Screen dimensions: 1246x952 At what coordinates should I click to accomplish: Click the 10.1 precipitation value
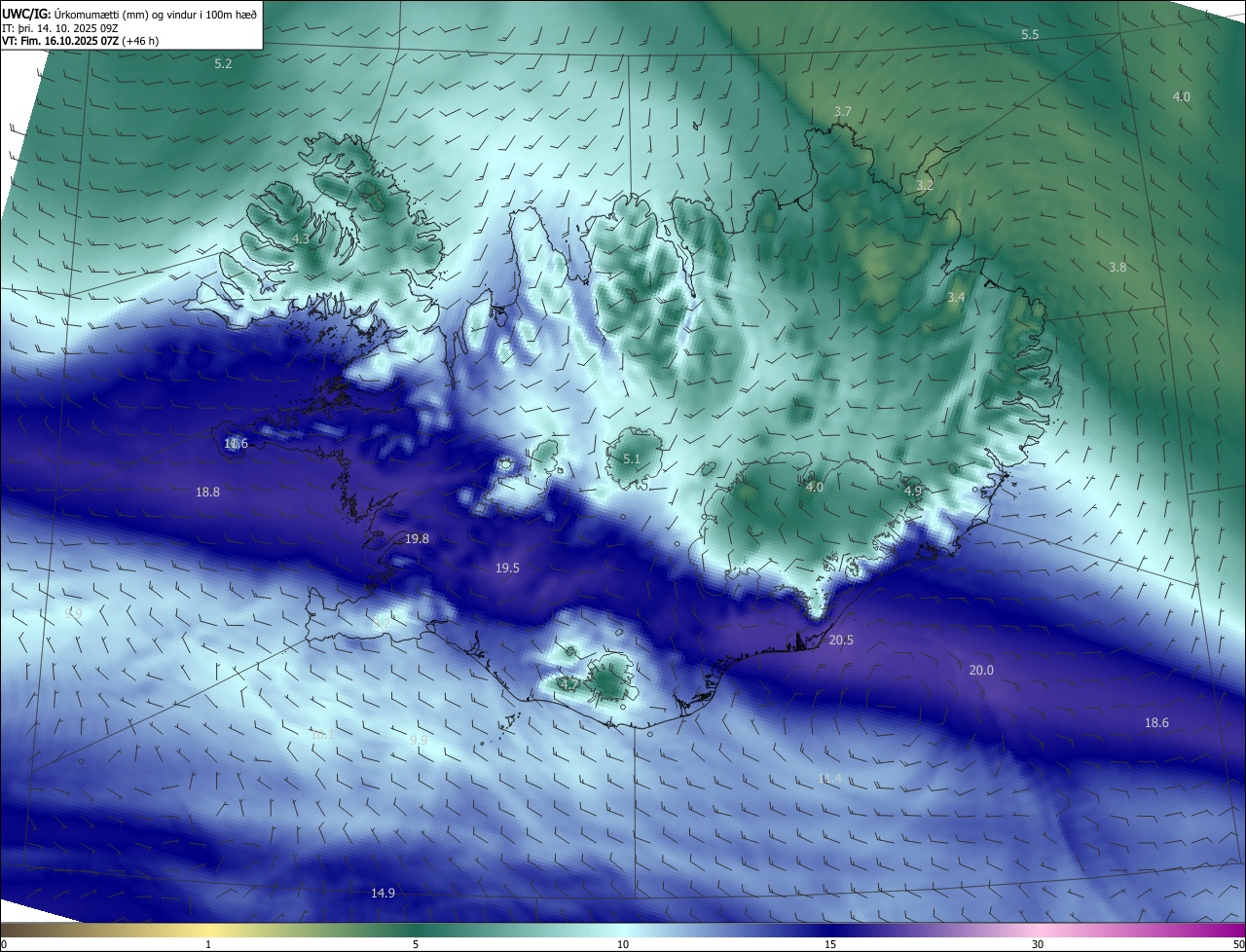pos(321,734)
